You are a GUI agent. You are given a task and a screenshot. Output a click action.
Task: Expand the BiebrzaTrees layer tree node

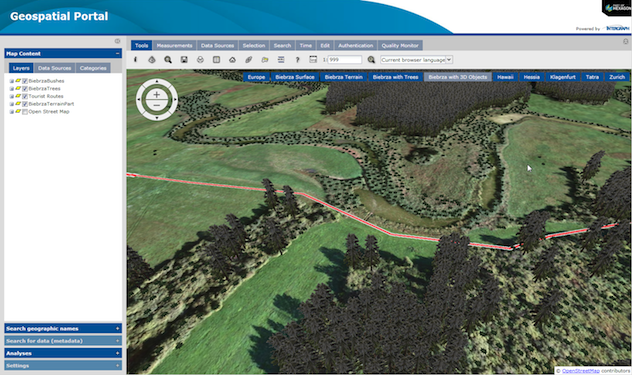[x=12, y=89]
